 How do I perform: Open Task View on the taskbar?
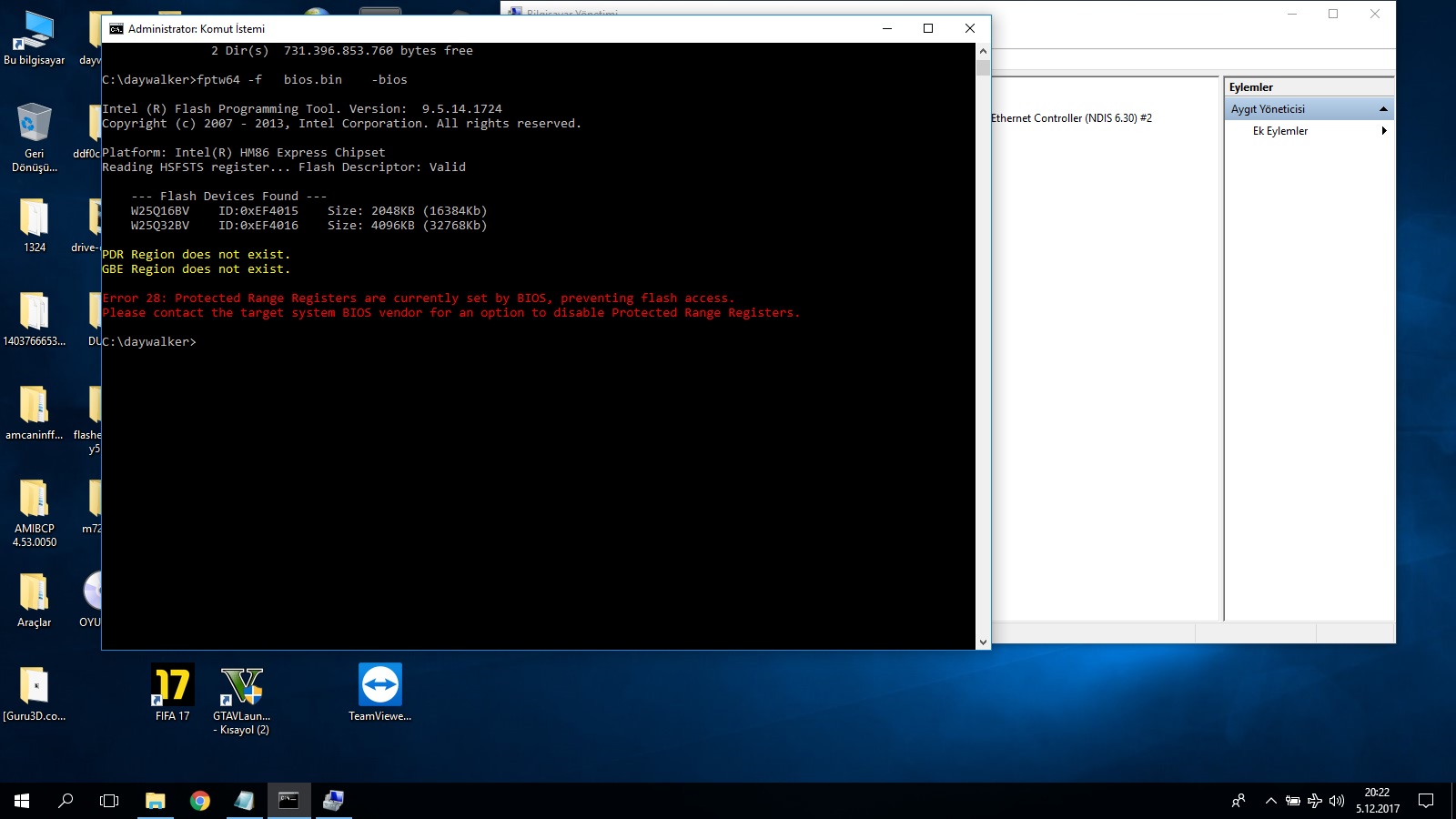[x=109, y=801]
